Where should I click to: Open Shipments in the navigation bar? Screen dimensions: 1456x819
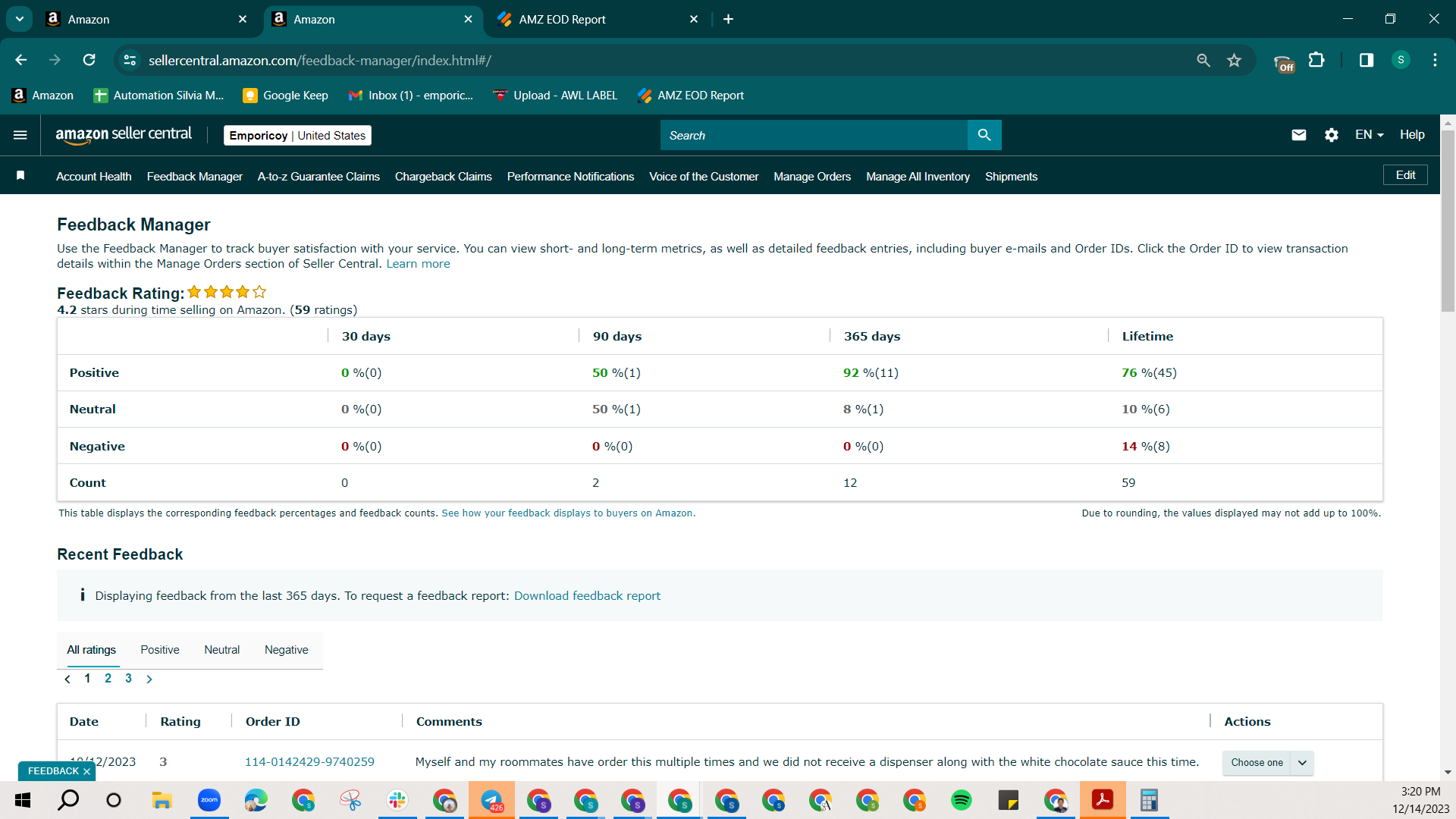tap(1012, 176)
